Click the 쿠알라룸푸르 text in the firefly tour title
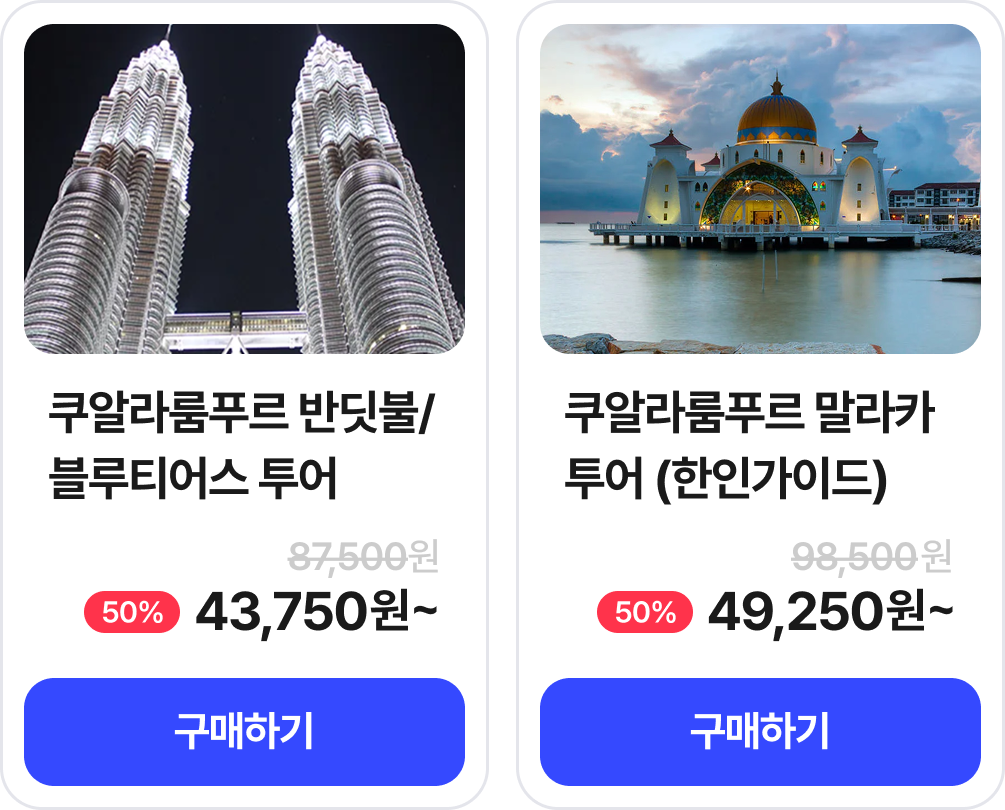The height and width of the screenshot is (810, 1005). (168, 414)
